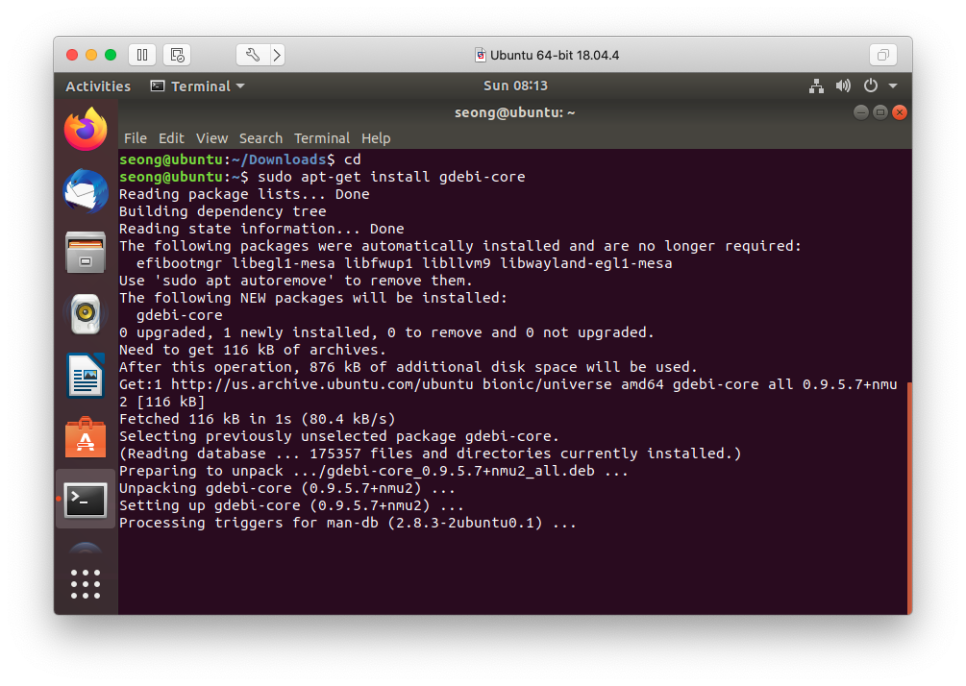966x686 pixels.
Task: Click 'Unpacking gdebi-core' line
Action: (x=287, y=488)
